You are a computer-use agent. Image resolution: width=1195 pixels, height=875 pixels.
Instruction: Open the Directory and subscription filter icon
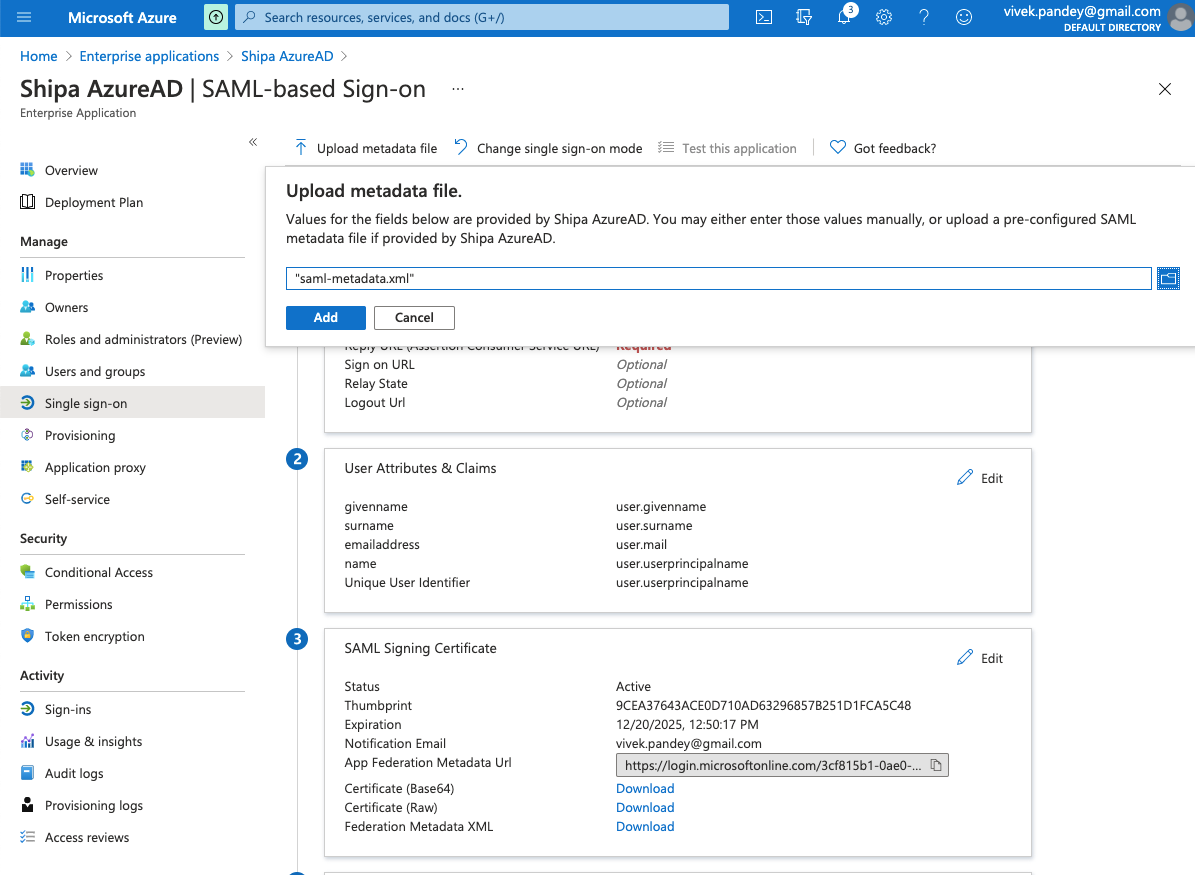point(804,17)
